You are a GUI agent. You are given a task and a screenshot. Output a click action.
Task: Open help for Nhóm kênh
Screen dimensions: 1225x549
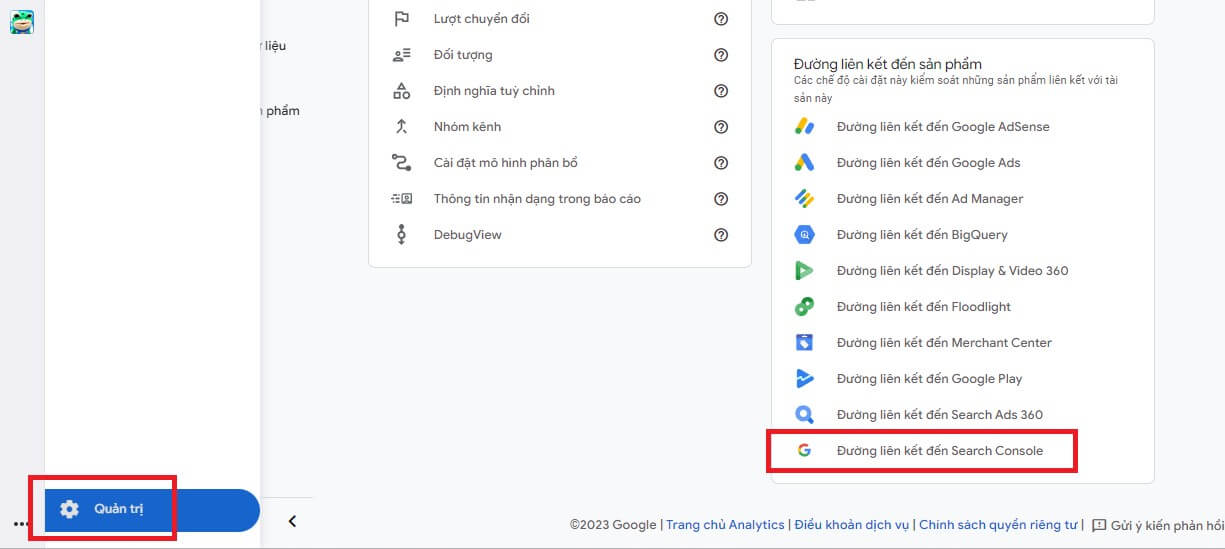click(x=721, y=127)
